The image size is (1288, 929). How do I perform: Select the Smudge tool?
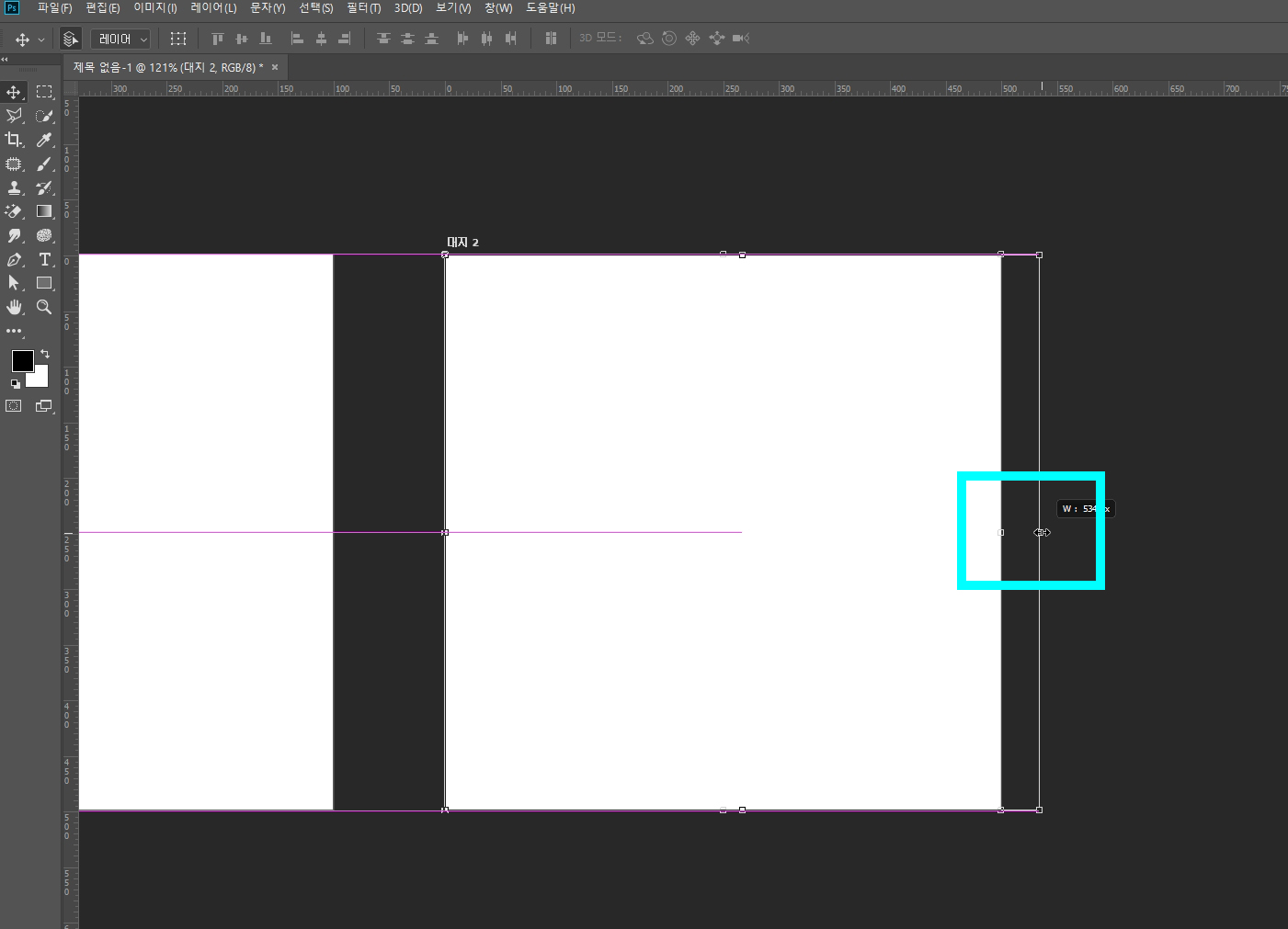click(14, 235)
